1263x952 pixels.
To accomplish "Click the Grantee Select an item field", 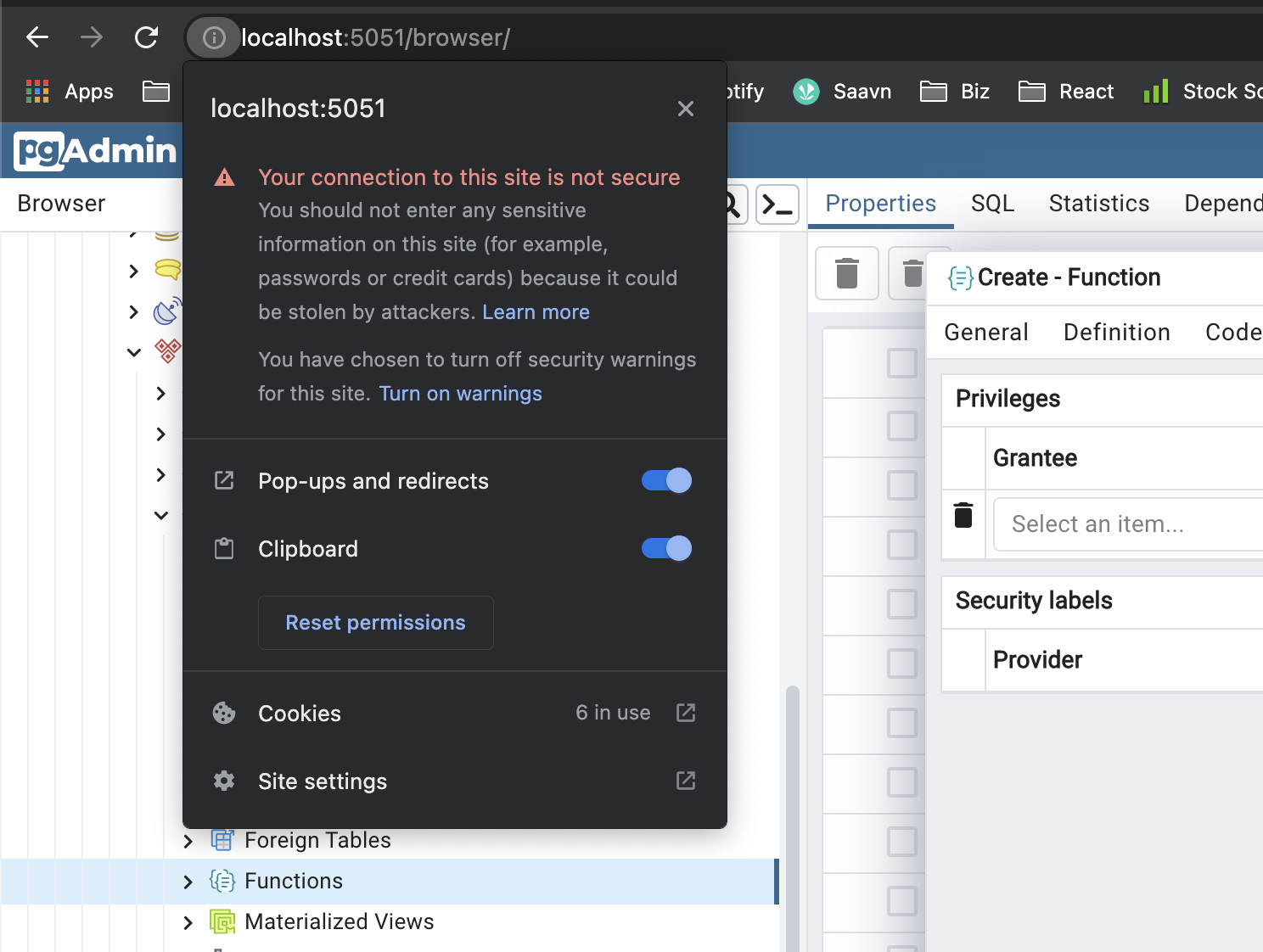I will pos(1120,524).
